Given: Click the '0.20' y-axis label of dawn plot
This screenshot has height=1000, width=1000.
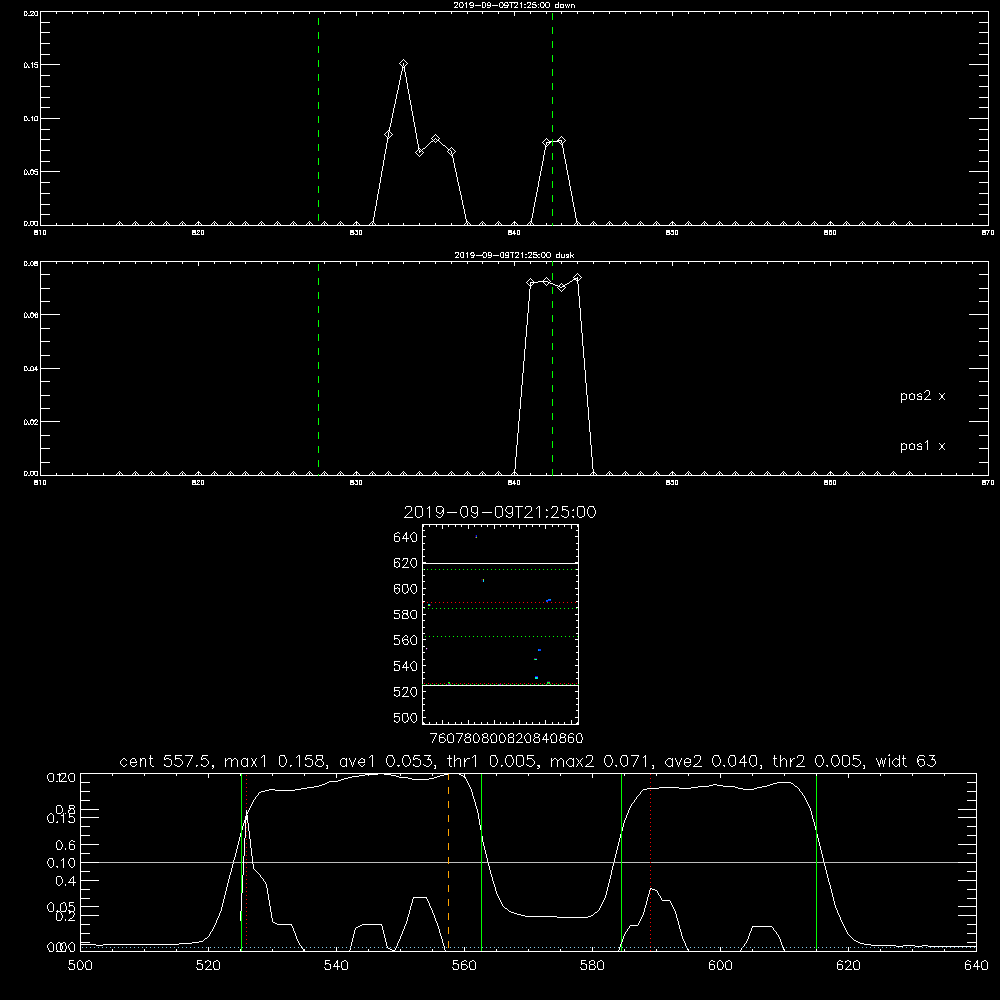Looking at the screenshot, I should tap(31, 13).
